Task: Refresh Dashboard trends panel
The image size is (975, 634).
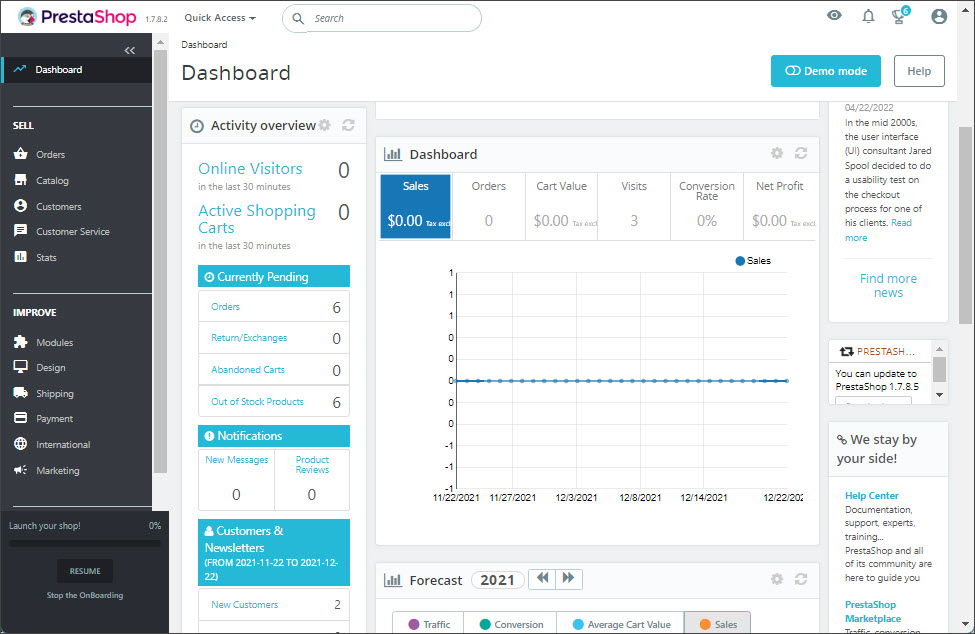Action: pyautogui.click(x=801, y=153)
